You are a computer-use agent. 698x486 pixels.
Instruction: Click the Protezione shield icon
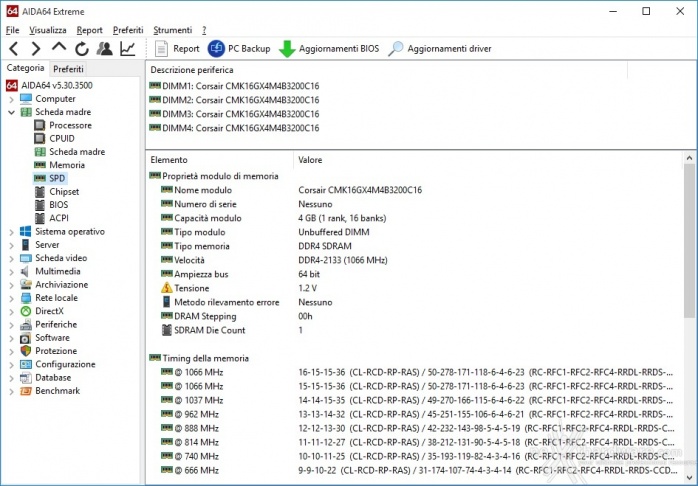coord(26,351)
